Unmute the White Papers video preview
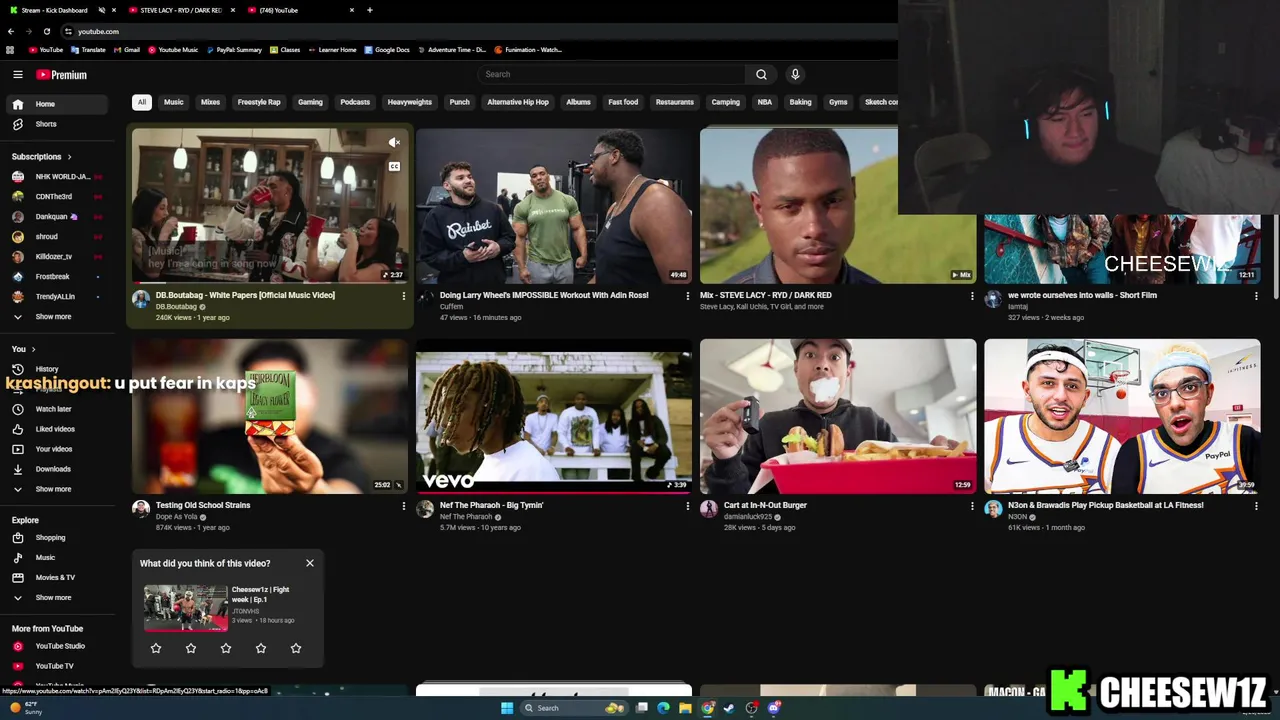Screen dimensions: 1280x720 coord(394,143)
